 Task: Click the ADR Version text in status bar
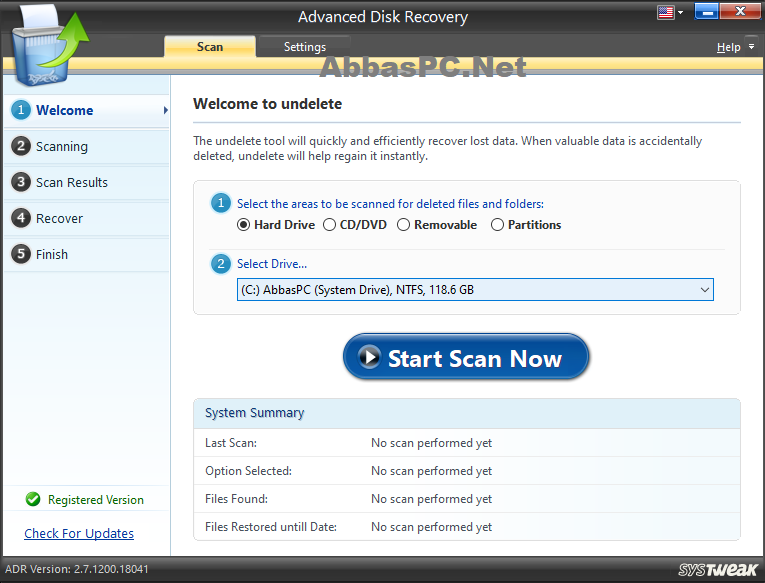pyautogui.click(x=77, y=569)
